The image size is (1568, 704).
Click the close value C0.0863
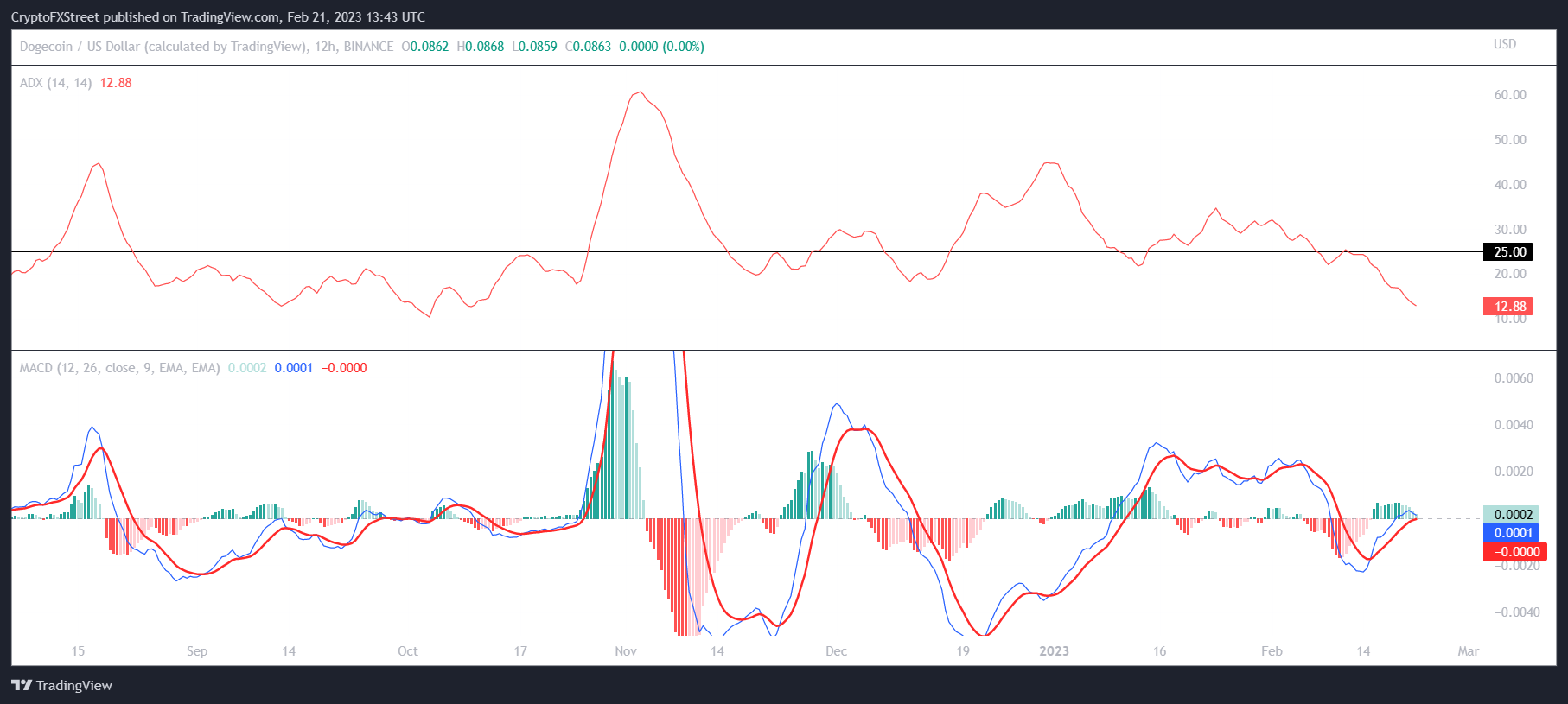[588, 47]
